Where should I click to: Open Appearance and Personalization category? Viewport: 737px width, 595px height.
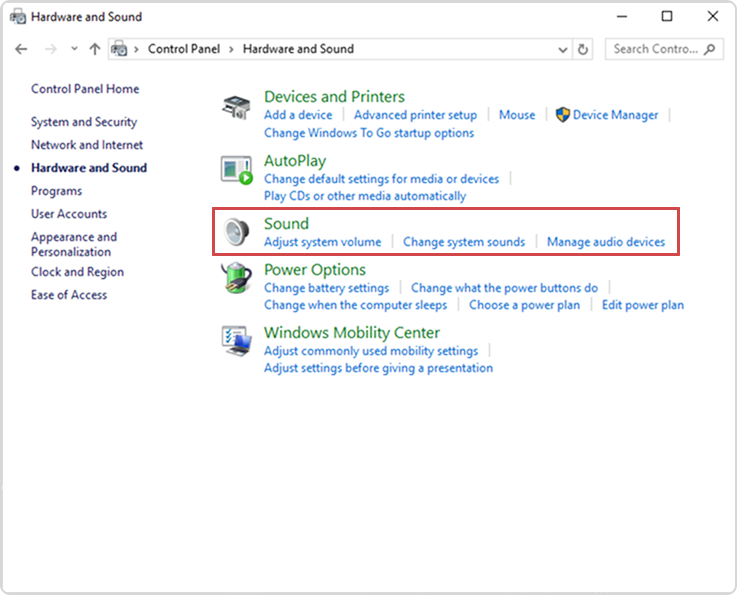[74, 244]
